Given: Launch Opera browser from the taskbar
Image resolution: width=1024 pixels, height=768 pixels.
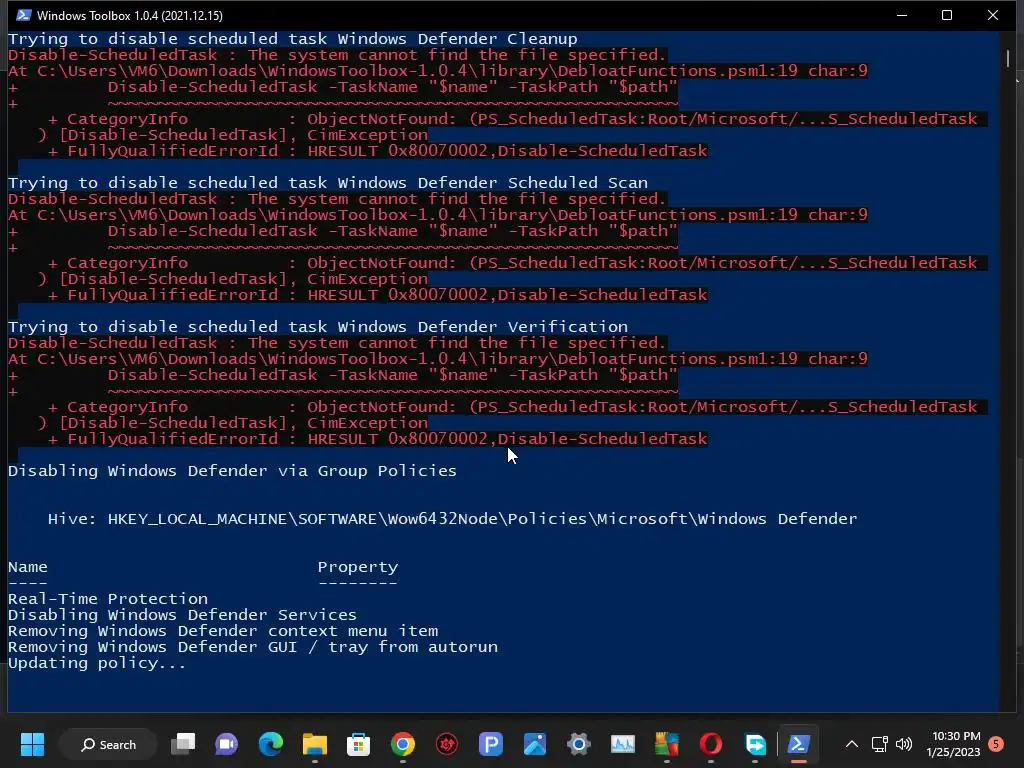Looking at the screenshot, I should [711, 744].
